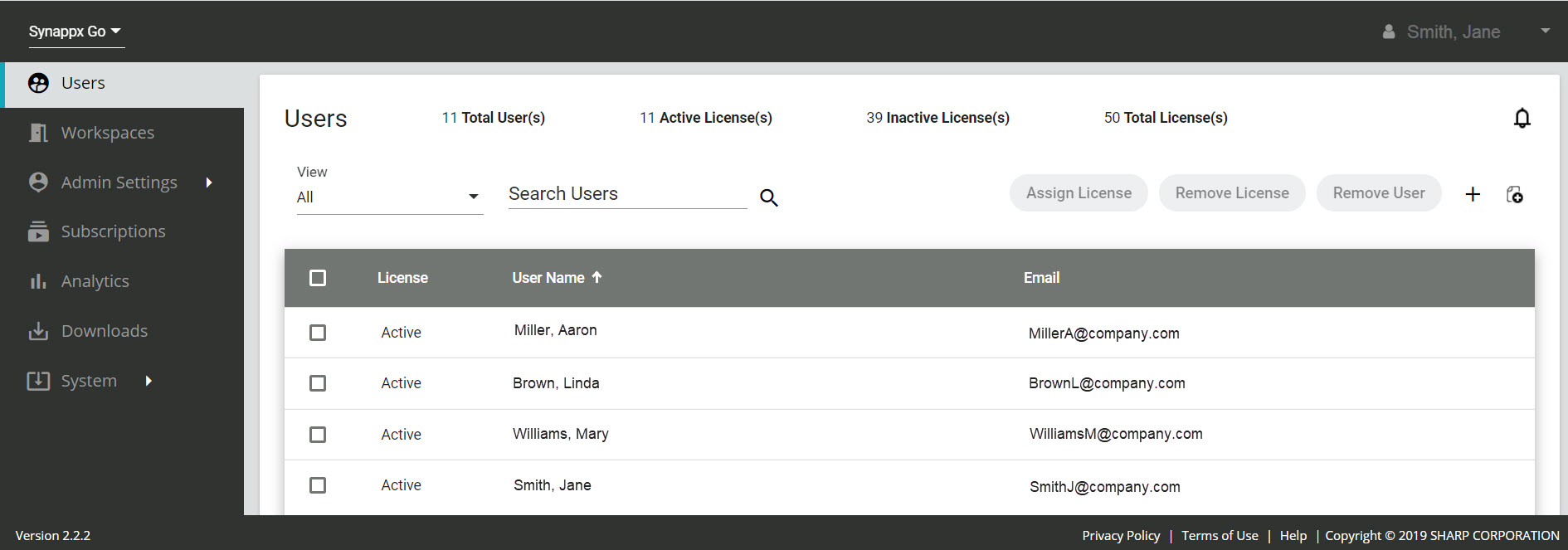Open Downloads menu item
This screenshot has width=1568, height=550.
pos(105,331)
